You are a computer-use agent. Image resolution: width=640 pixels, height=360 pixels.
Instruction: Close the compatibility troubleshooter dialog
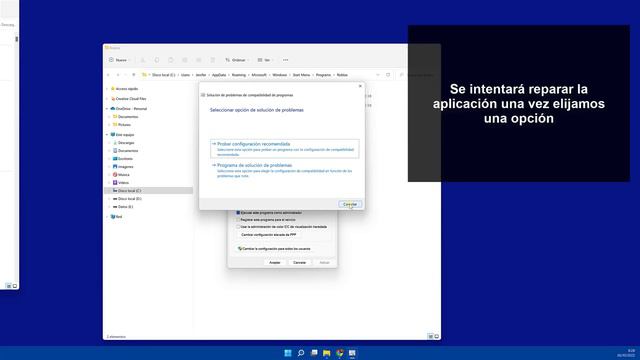[x=360, y=86]
